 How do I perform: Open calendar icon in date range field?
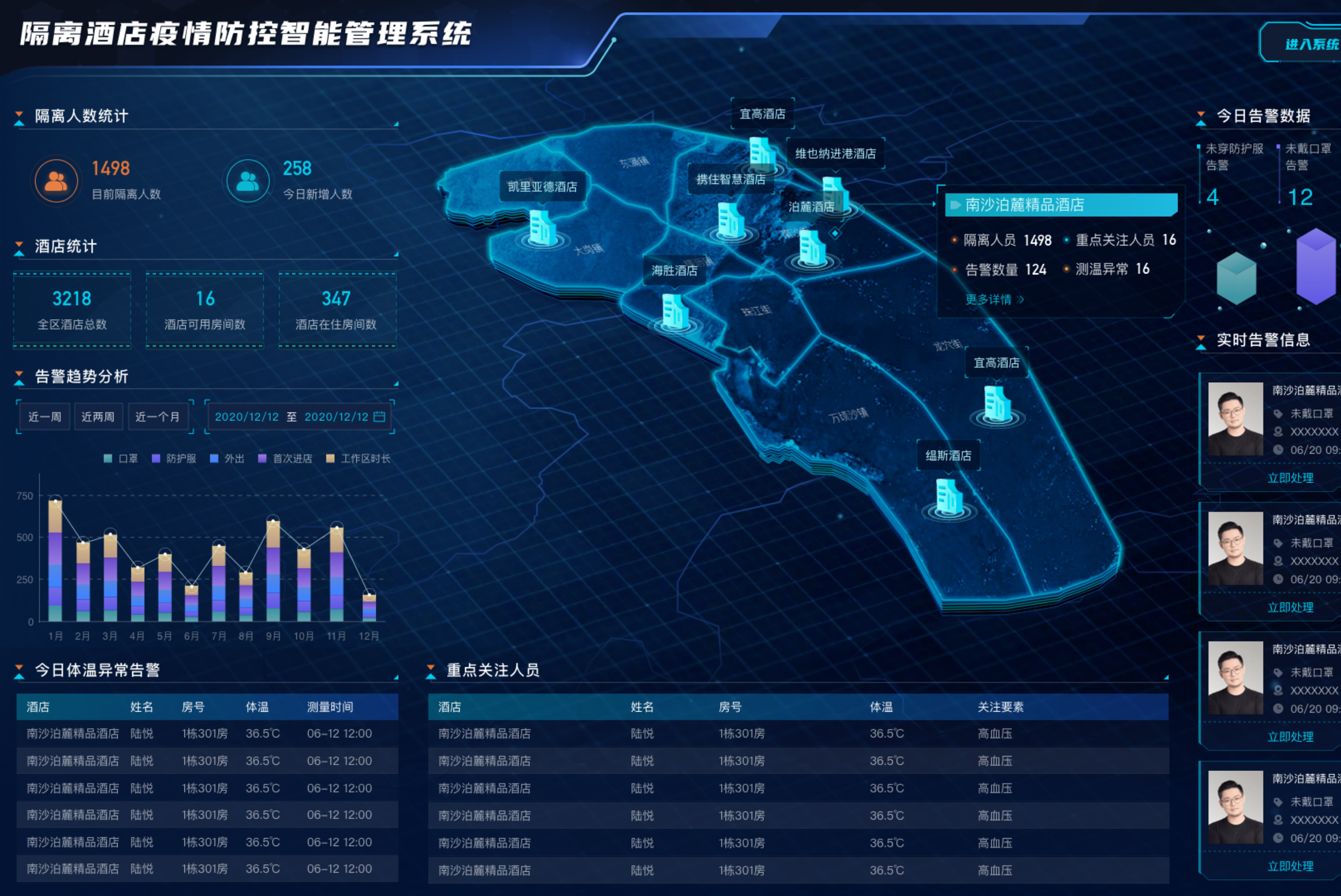point(379,417)
